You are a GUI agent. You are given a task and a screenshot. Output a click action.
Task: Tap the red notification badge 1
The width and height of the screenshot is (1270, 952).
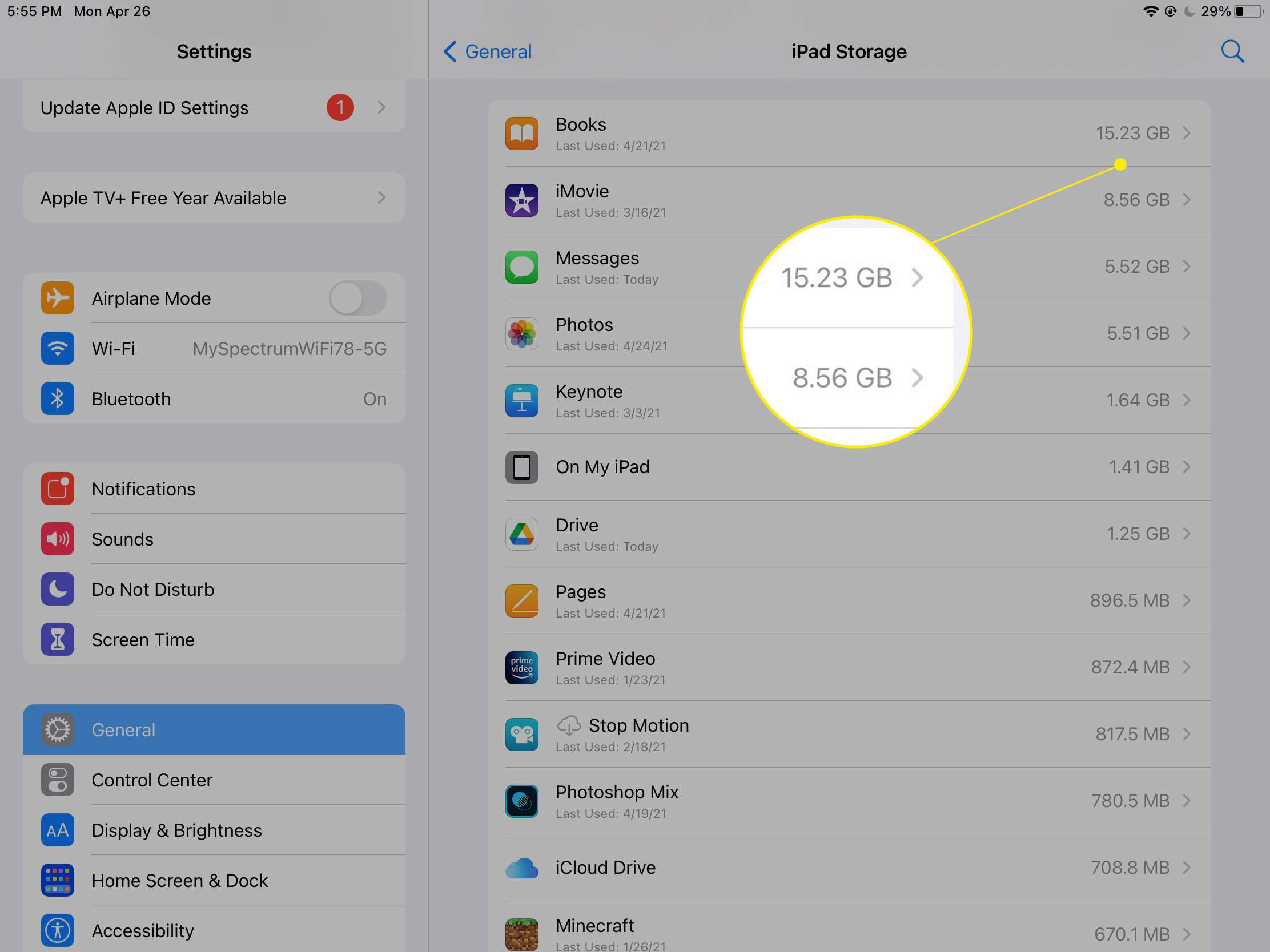point(340,107)
